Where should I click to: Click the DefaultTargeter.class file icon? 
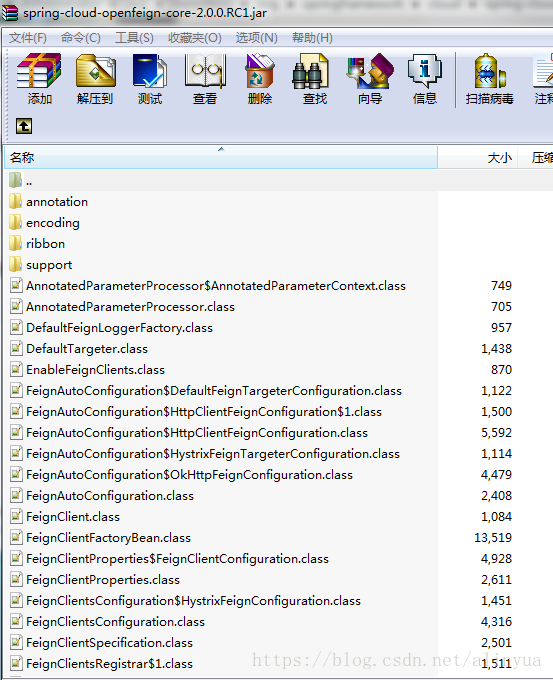[16, 348]
